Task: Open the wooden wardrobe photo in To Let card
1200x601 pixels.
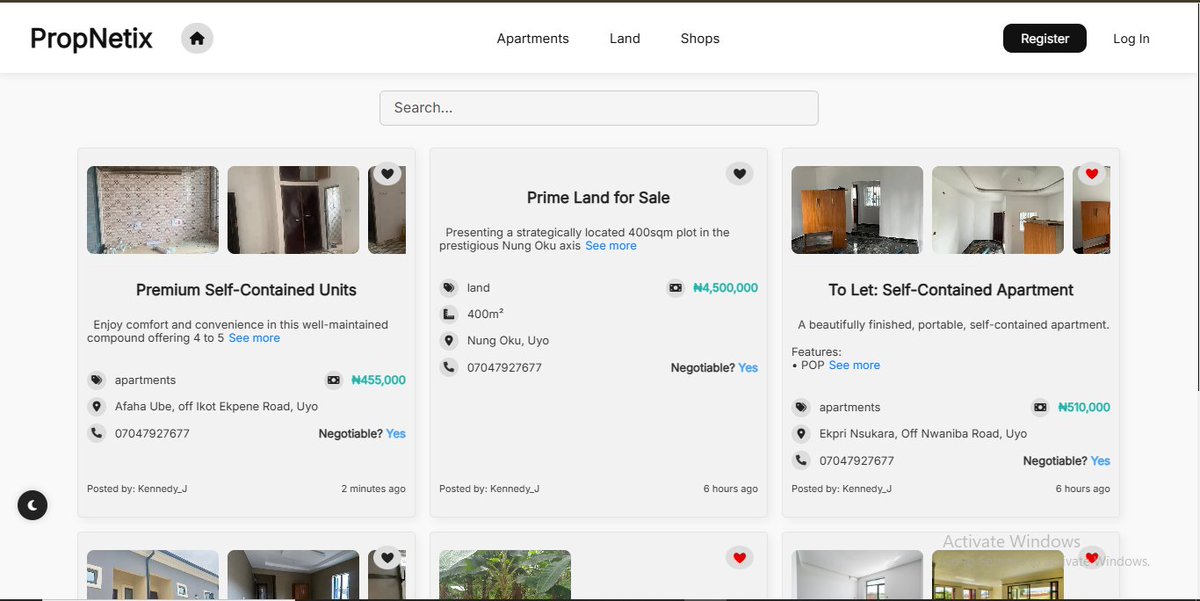Action: tap(857, 210)
